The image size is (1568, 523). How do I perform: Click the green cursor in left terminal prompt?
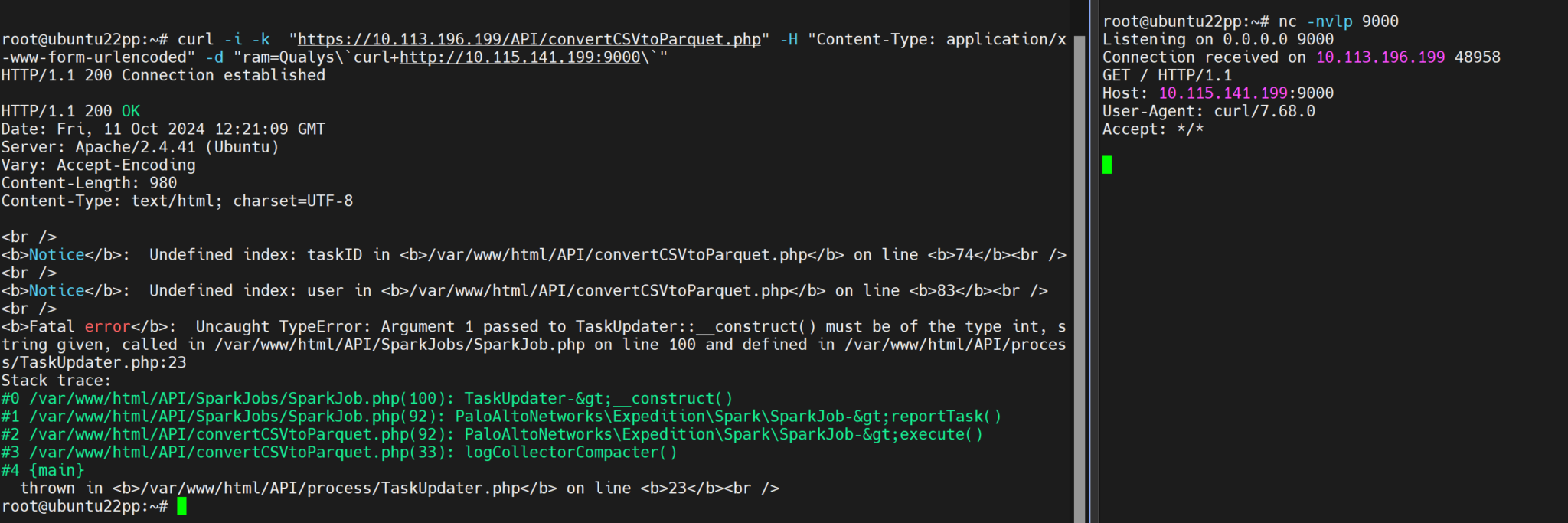[181, 506]
